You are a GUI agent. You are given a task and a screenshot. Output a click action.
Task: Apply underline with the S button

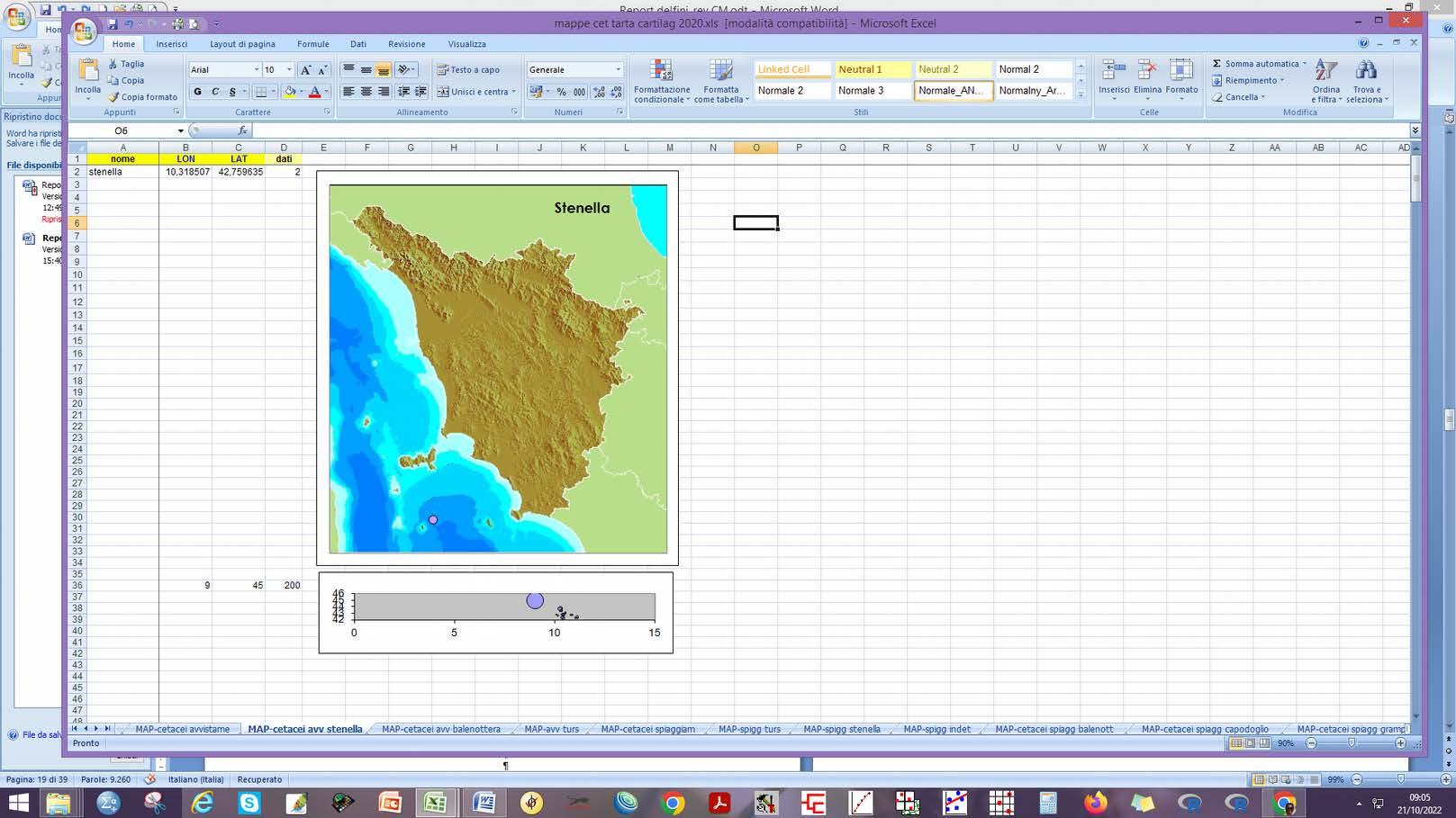232,92
